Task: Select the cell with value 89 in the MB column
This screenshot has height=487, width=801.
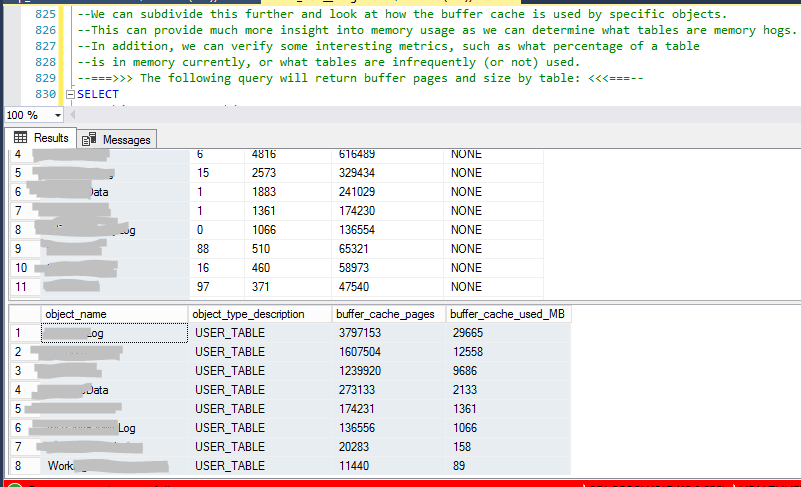Action: (x=508, y=466)
